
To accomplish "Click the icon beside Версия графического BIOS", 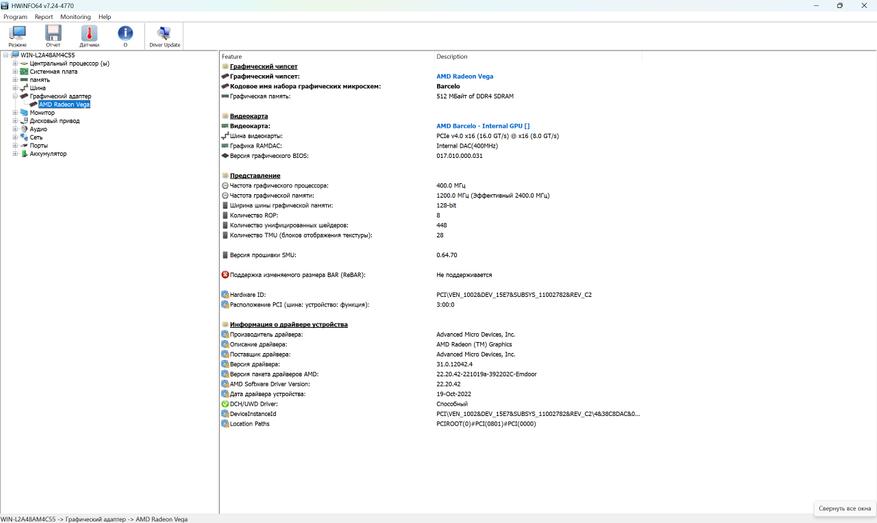I will click(x=225, y=156).
